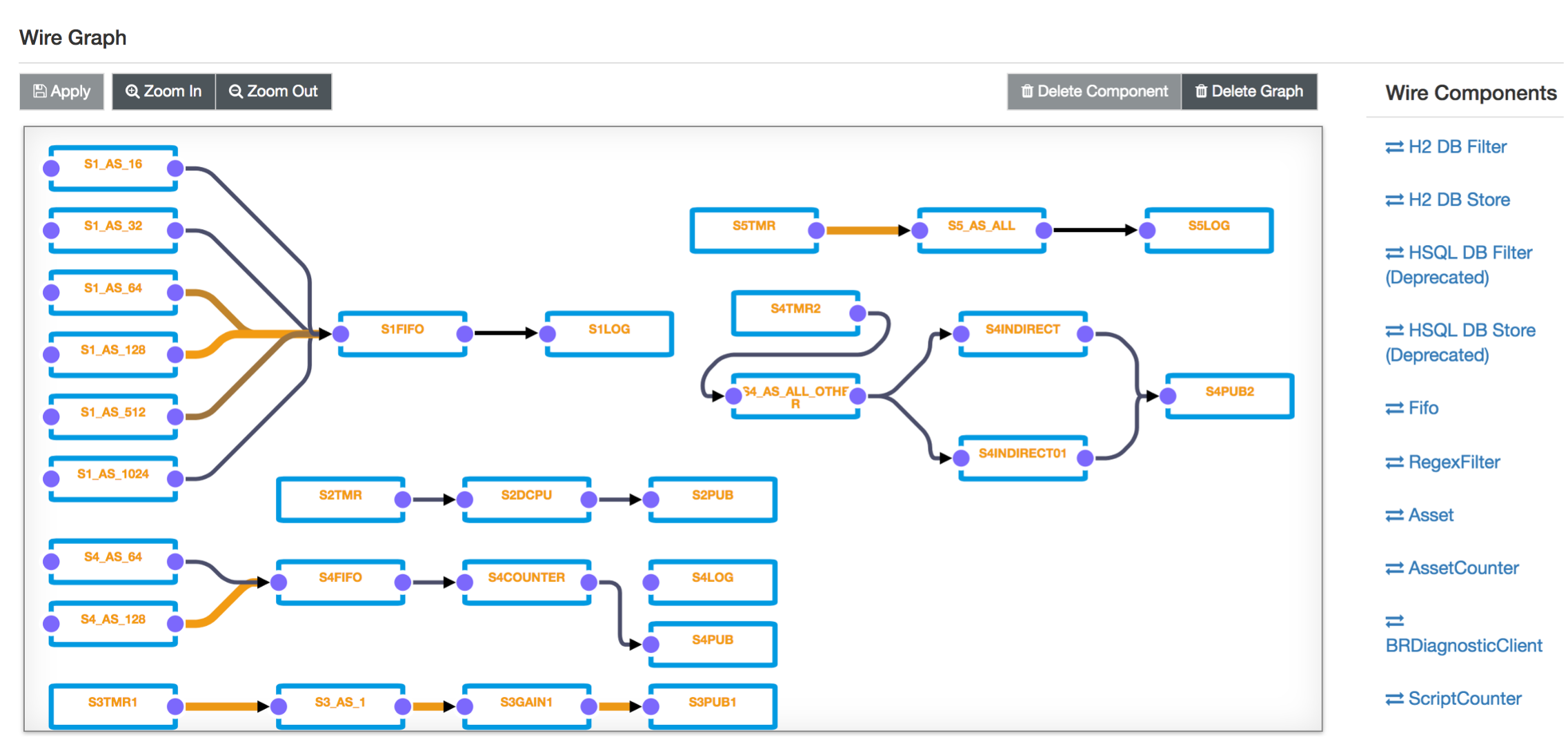Image resolution: width=1568 pixels, height=740 pixels.
Task: Click the output port of S4INDIRECT01
Action: 1085,458
